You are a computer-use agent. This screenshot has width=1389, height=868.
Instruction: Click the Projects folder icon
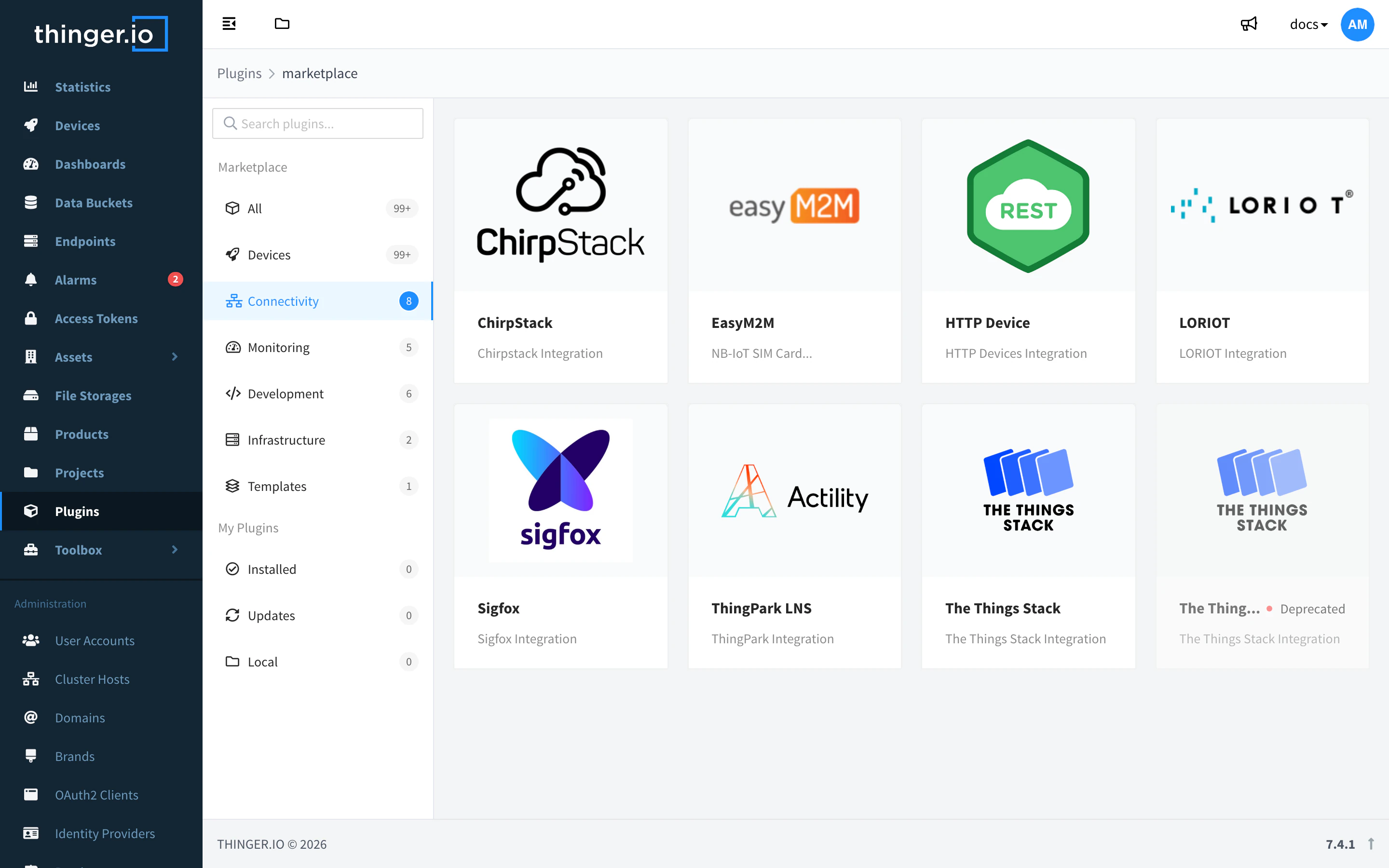pos(31,473)
